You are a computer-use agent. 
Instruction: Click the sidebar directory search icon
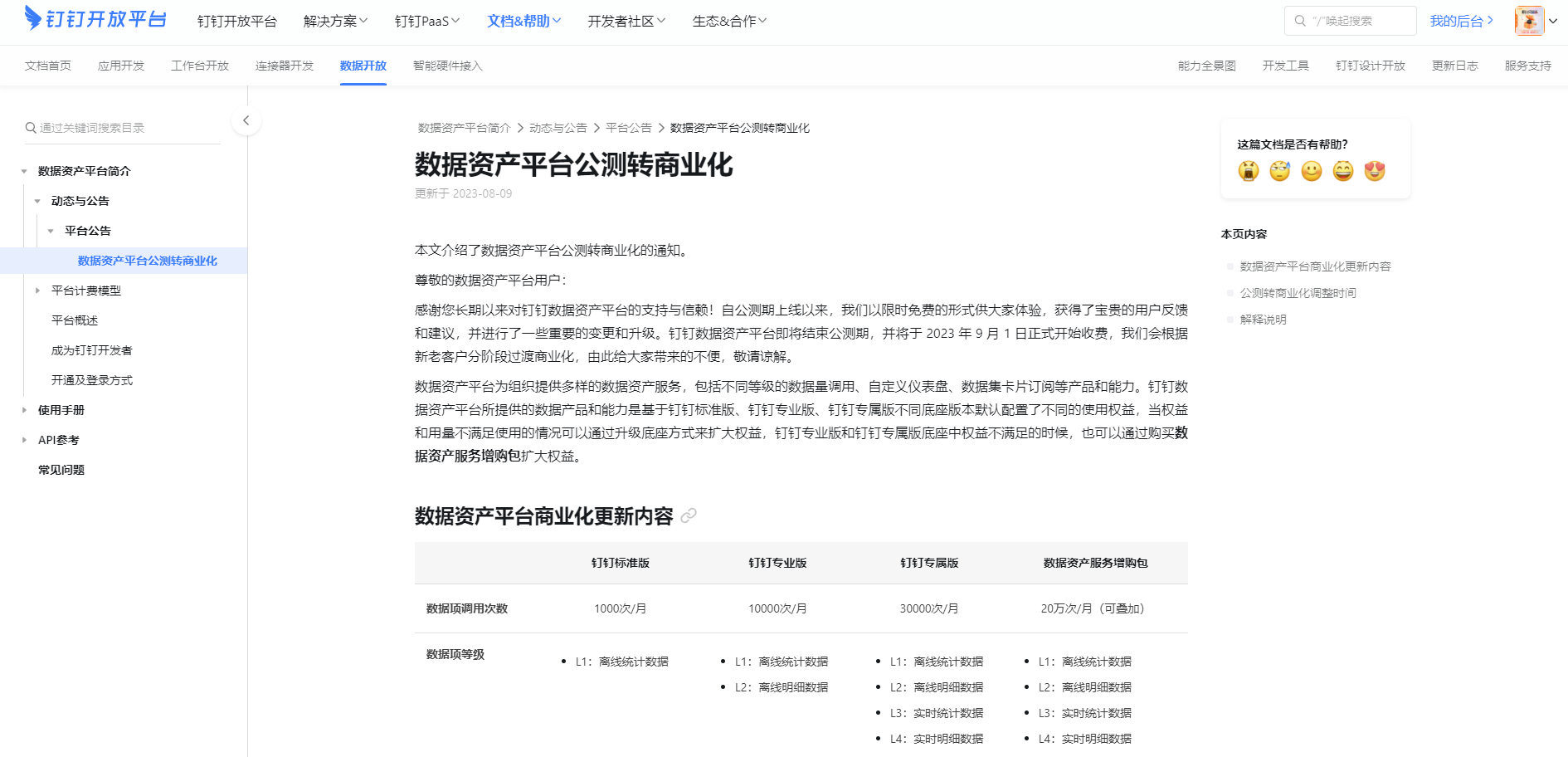tap(31, 128)
